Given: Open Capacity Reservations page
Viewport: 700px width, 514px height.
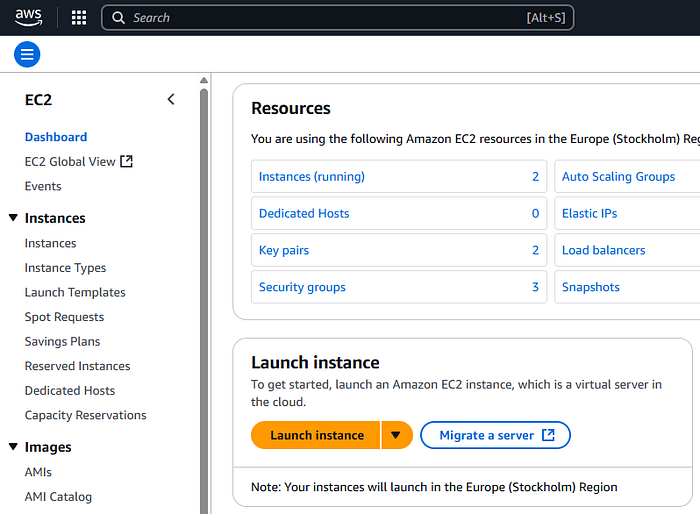Looking at the screenshot, I should point(85,415).
